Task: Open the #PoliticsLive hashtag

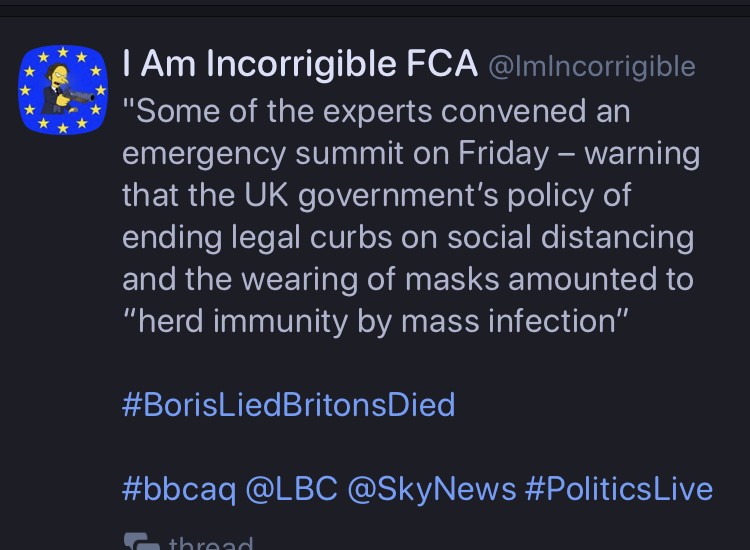Action: 618,489
